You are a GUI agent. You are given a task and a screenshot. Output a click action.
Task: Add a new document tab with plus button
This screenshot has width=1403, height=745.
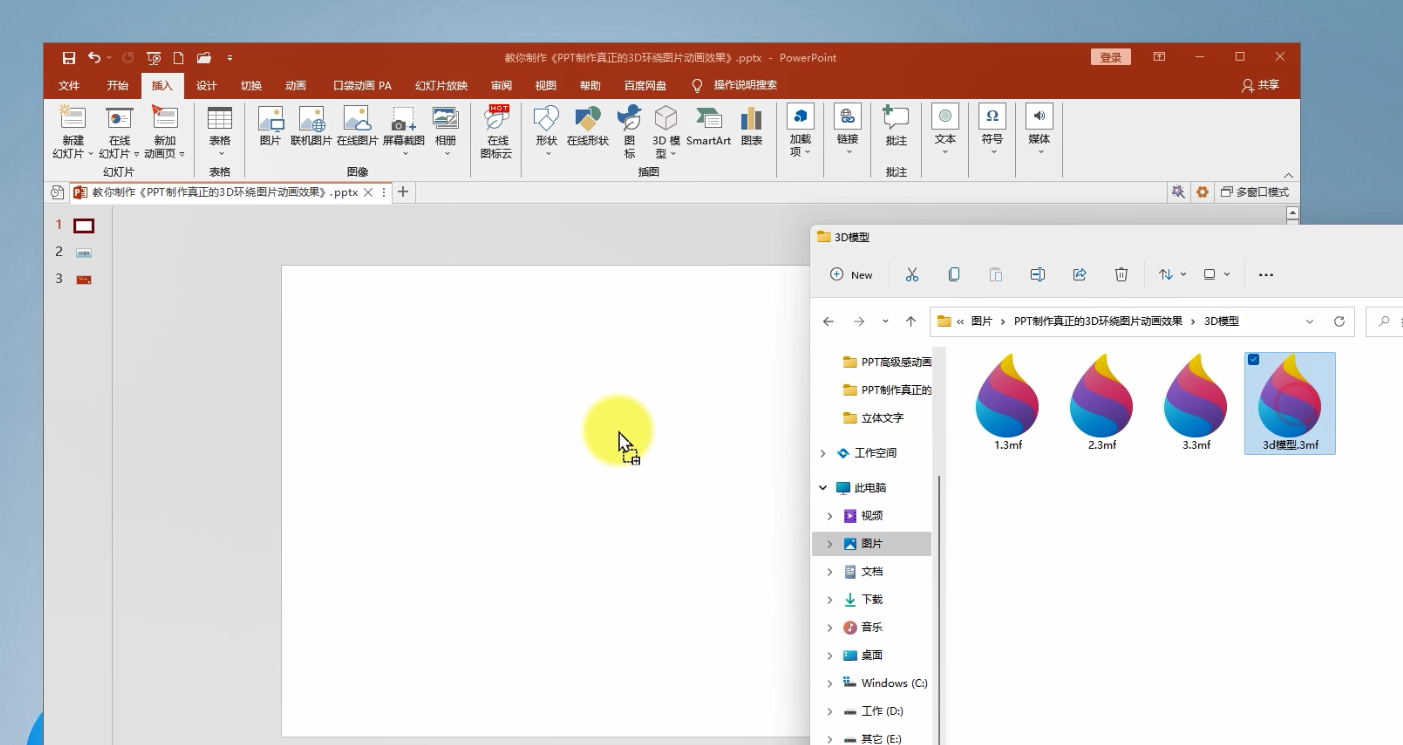click(x=403, y=192)
